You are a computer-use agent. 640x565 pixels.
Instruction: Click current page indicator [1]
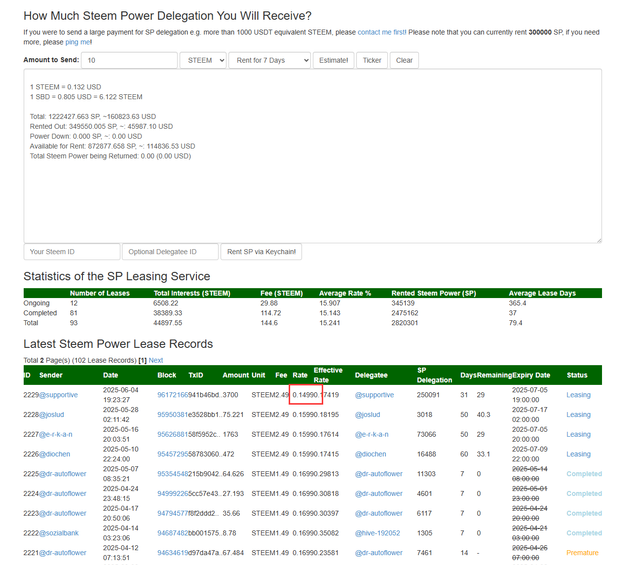(142, 360)
